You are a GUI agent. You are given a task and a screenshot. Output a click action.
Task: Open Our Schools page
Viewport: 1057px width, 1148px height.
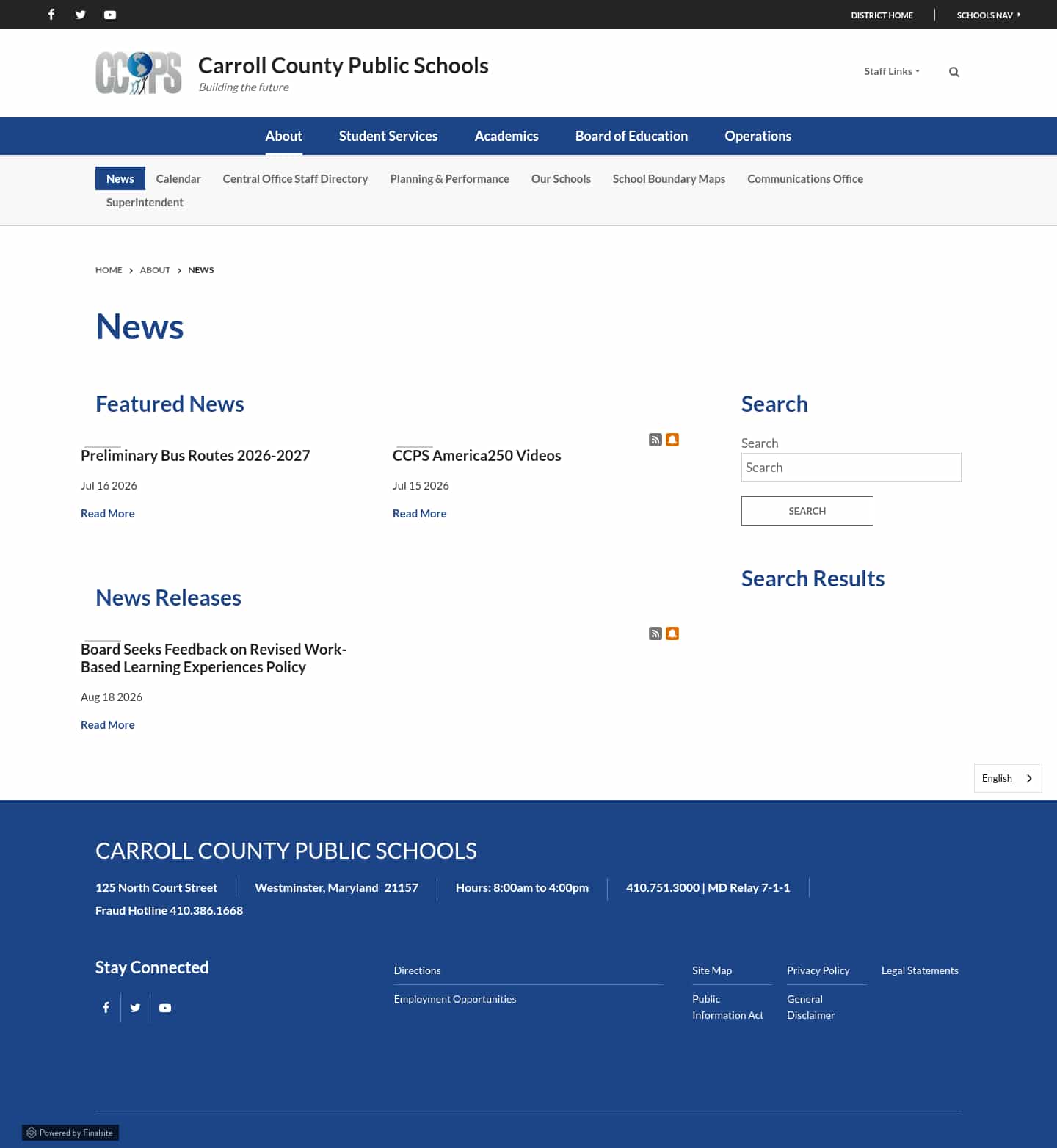[x=561, y=178]
